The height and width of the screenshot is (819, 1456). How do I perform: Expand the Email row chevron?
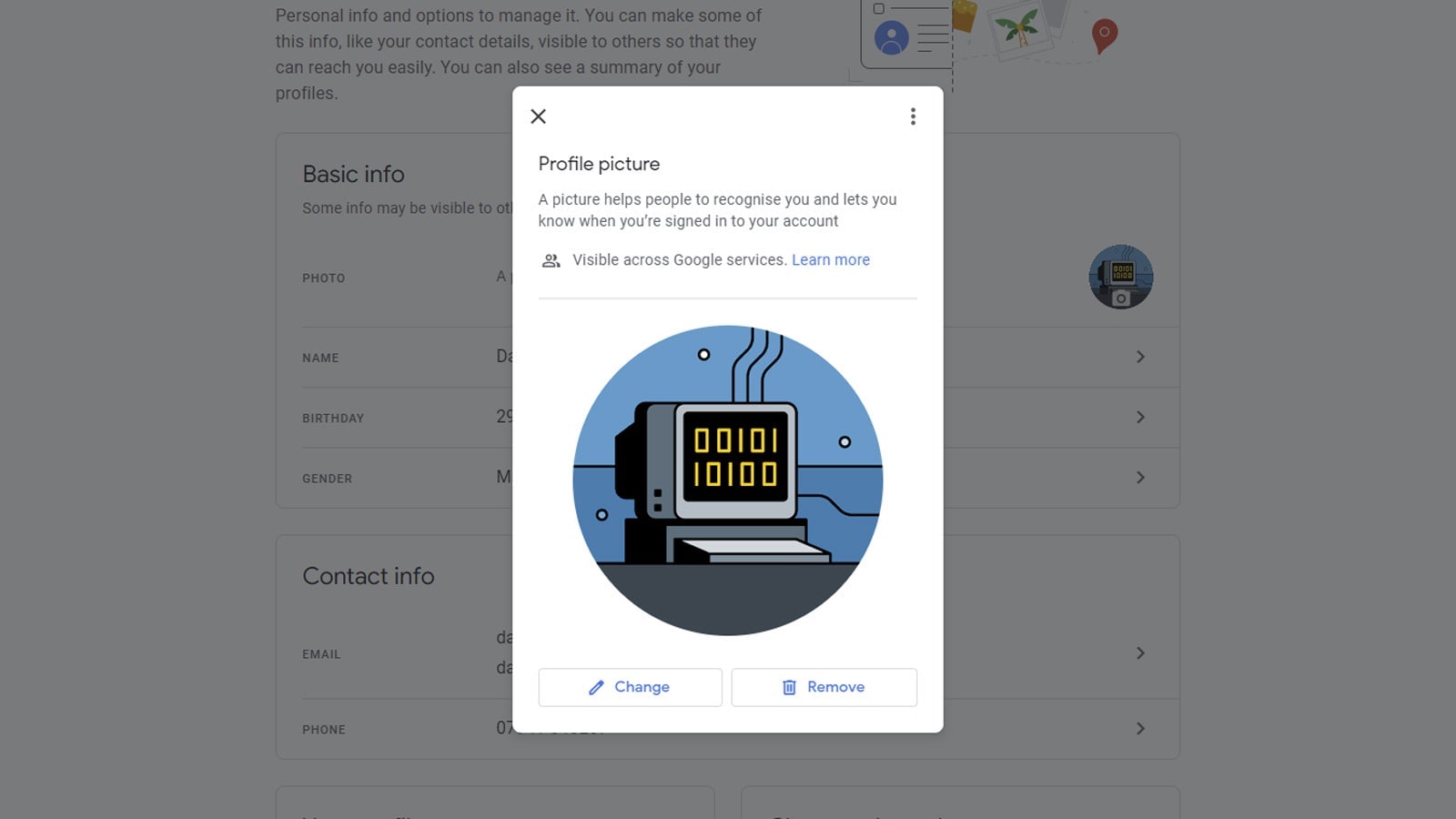tap(1142, 652)
